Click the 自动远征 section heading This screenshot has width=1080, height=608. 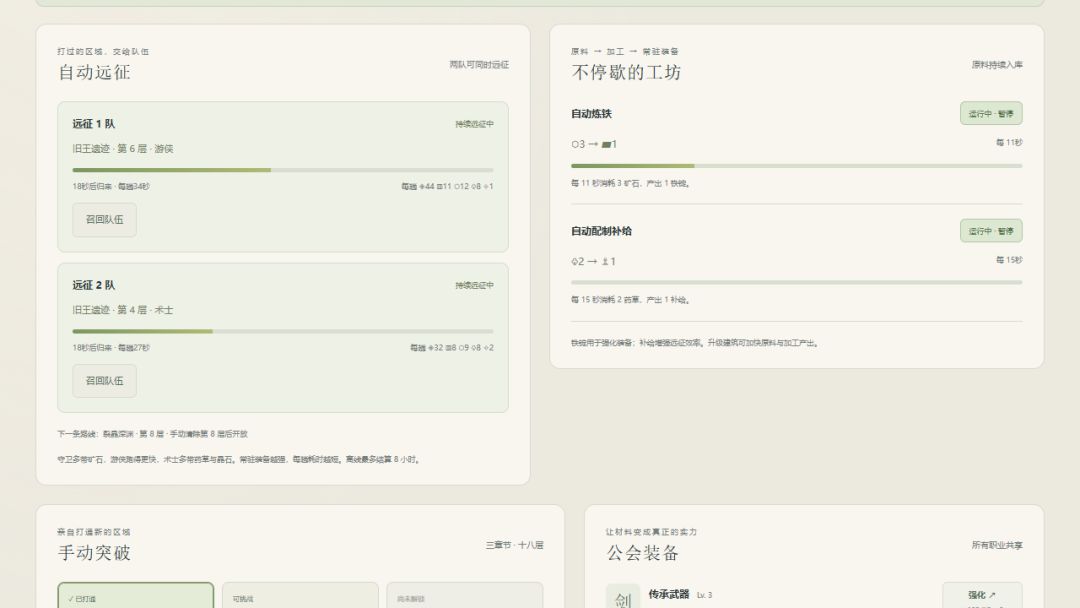(94, 72)
